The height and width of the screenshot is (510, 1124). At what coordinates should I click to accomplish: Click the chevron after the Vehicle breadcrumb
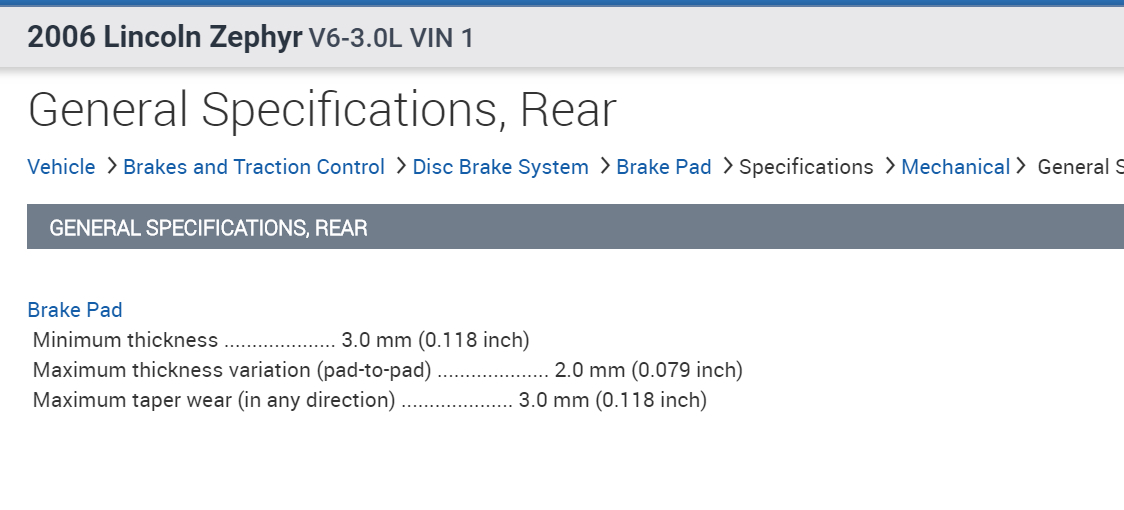coord(110,166)
